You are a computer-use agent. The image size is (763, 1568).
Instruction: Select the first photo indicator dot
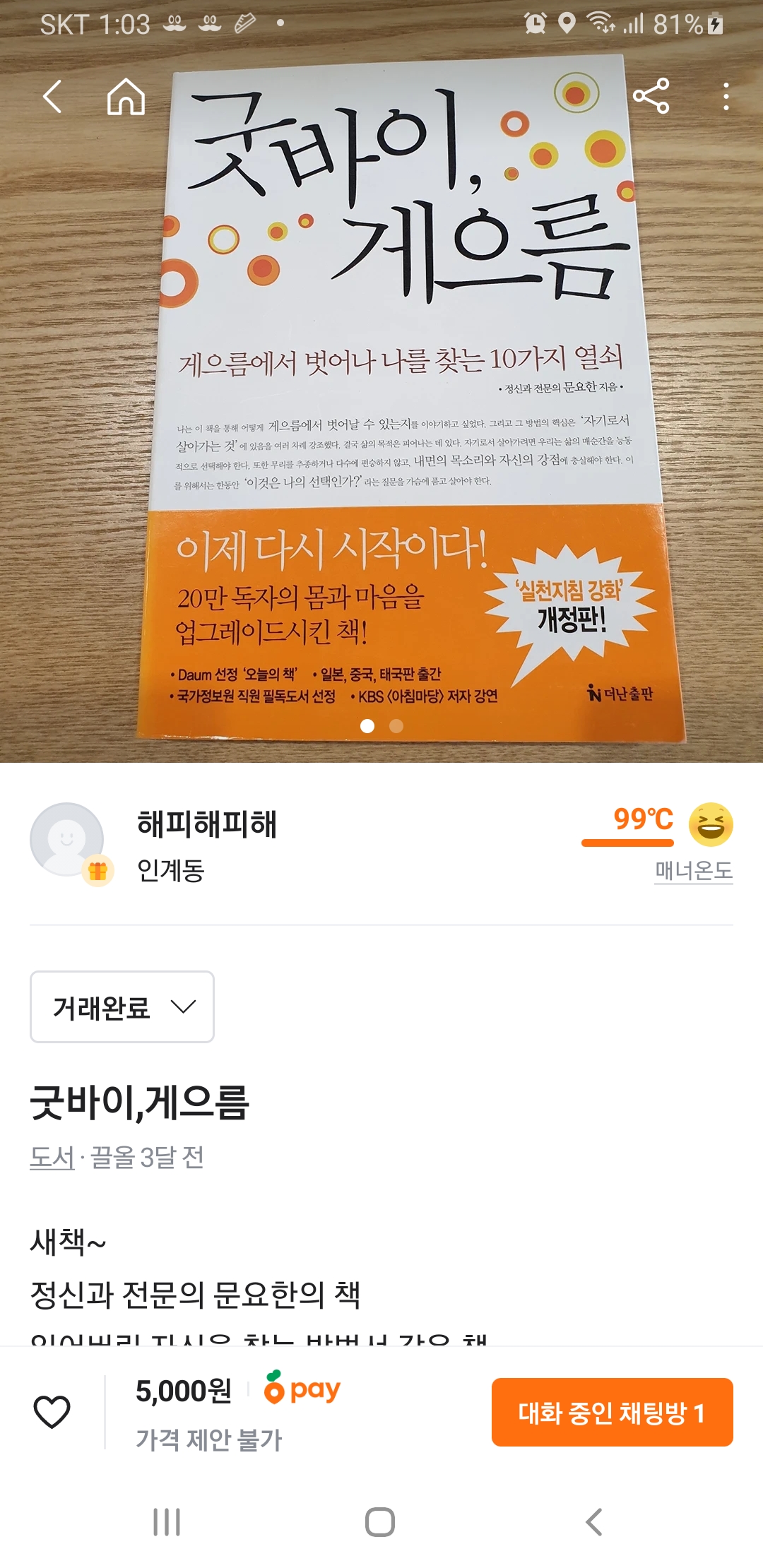pyautogui.click(x=367, y=725)
